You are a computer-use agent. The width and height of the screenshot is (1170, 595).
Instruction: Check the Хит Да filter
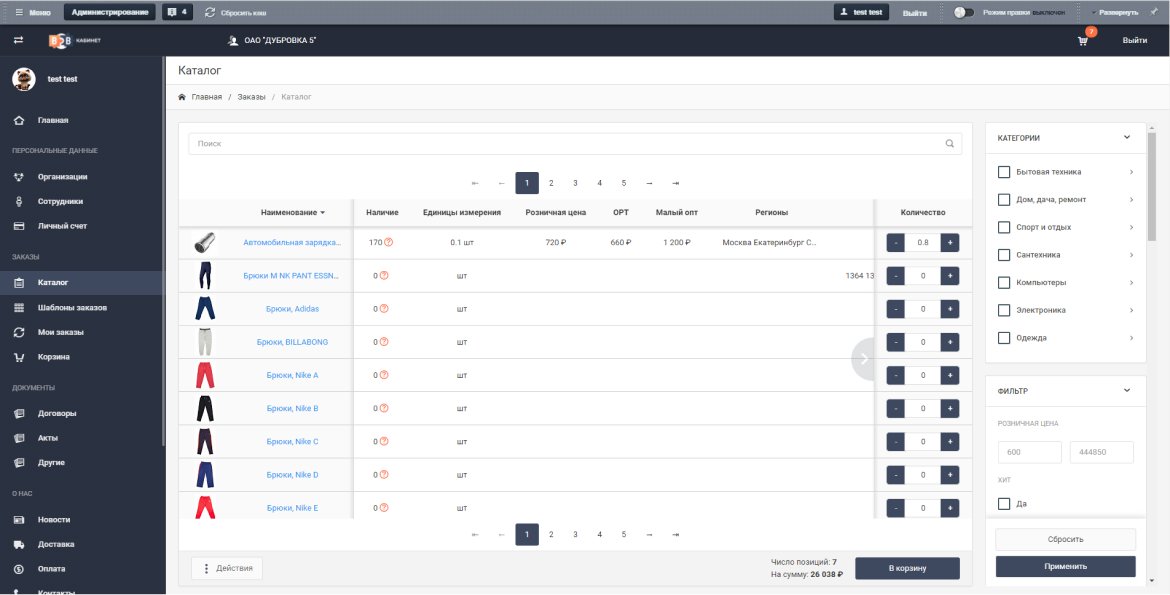click(x=1004, y=504)
